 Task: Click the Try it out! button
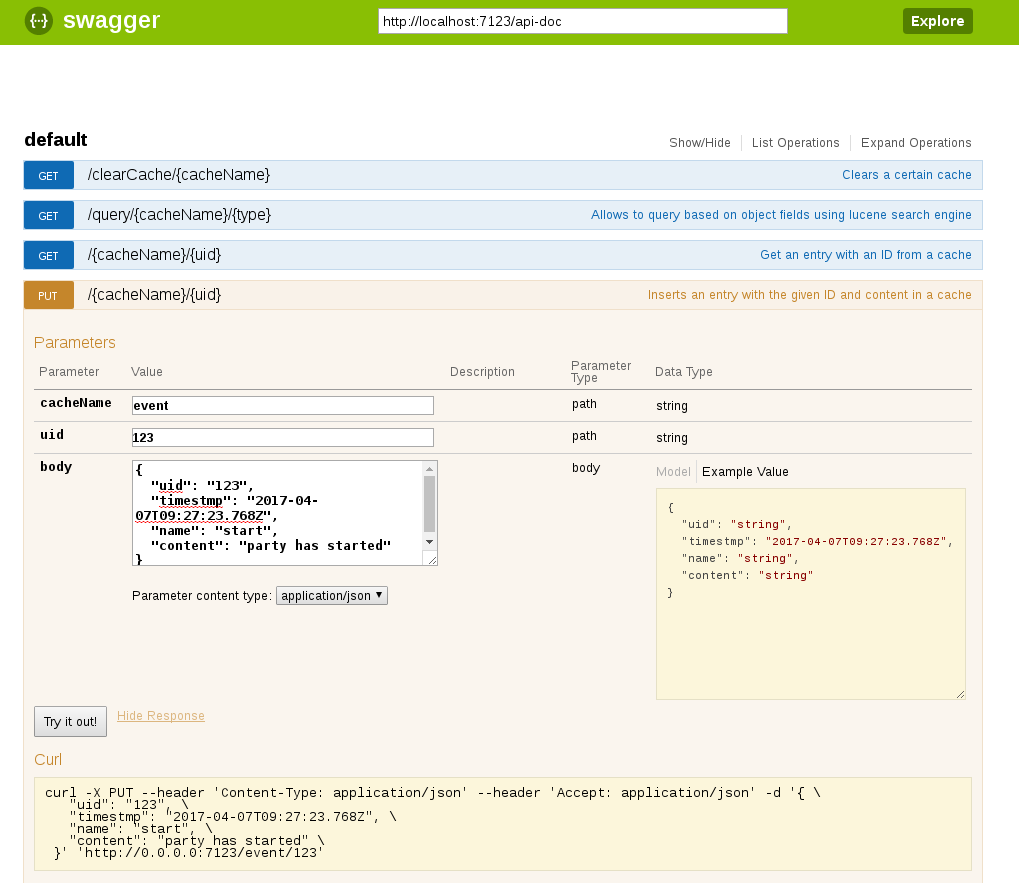[69, 721]
